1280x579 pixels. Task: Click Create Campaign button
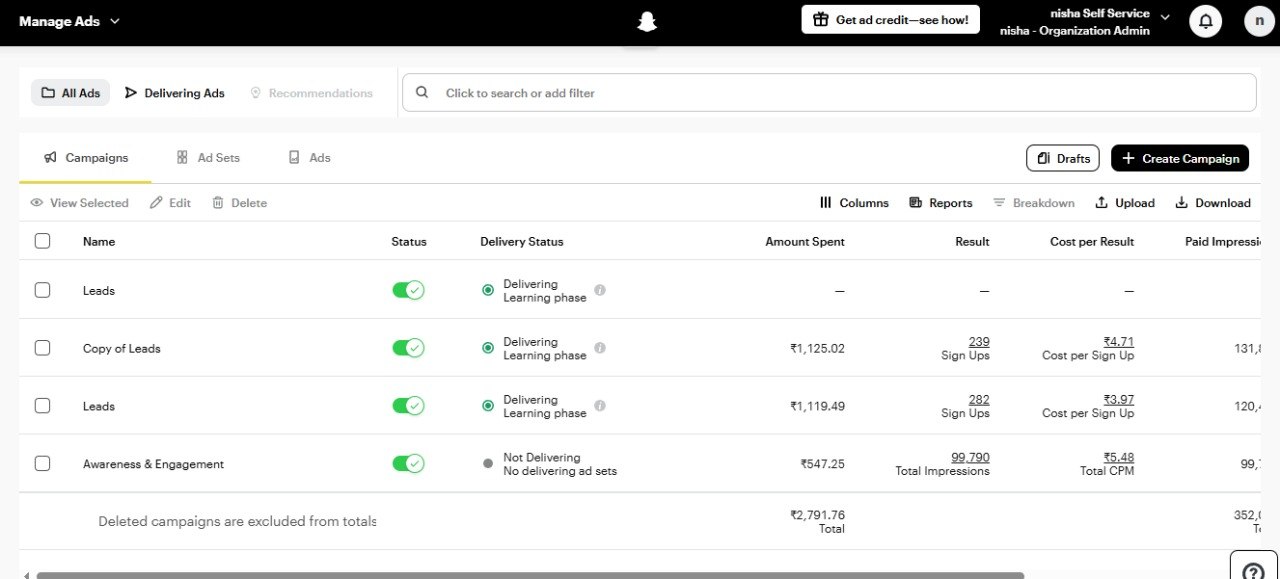pyautogui.click(x=1180, y=158)
